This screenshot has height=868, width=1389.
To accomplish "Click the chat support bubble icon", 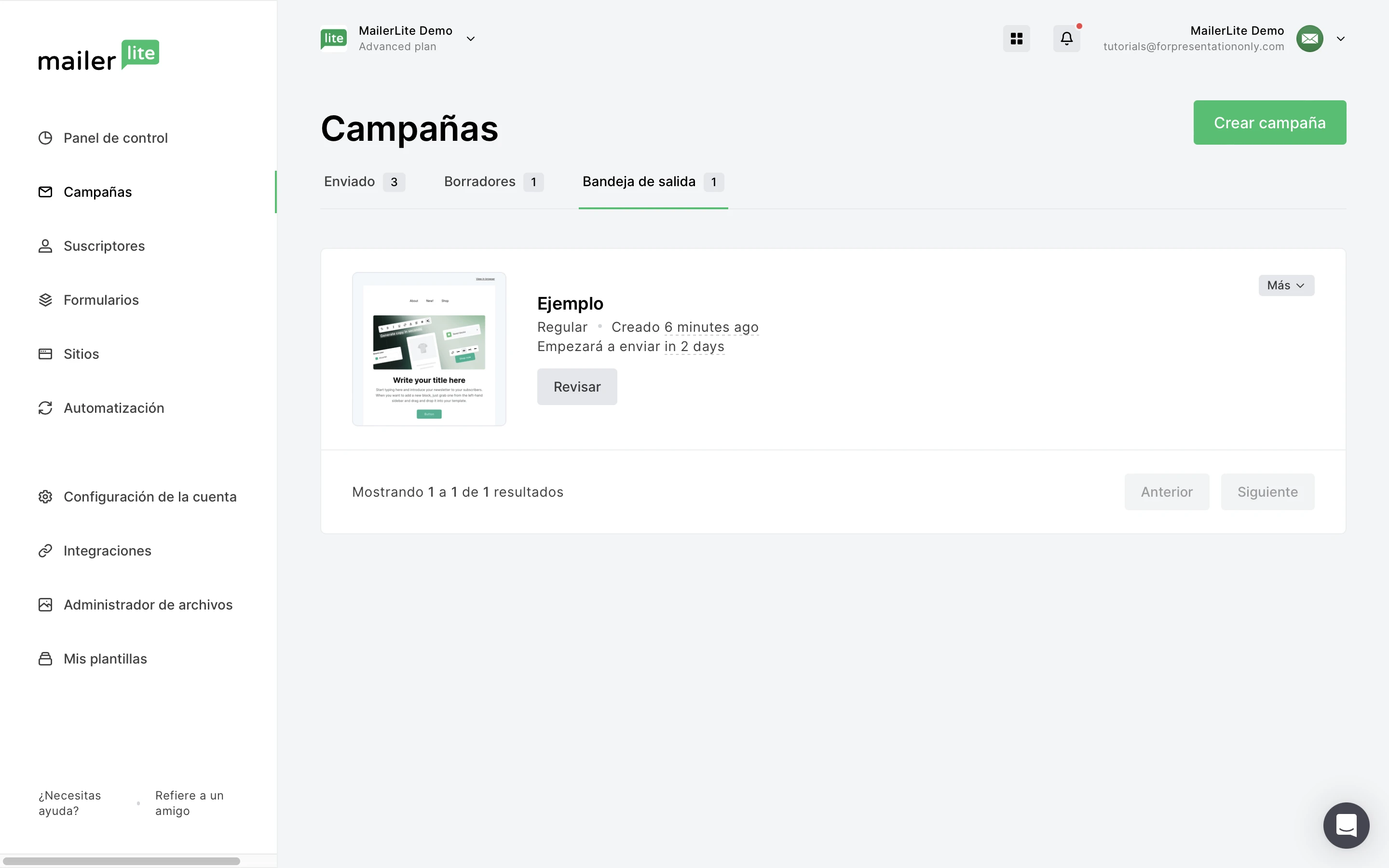I will [x=1346, y=825].
